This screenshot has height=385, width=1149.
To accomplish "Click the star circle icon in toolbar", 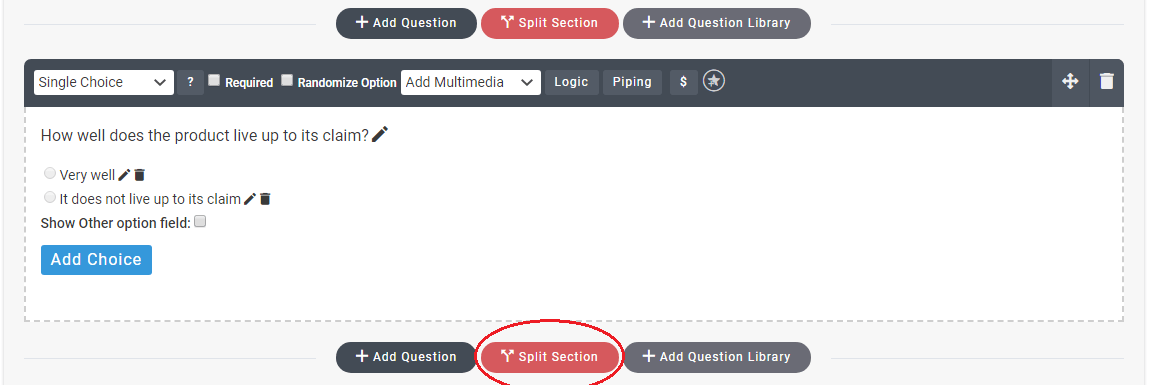I will pos(714,81).
